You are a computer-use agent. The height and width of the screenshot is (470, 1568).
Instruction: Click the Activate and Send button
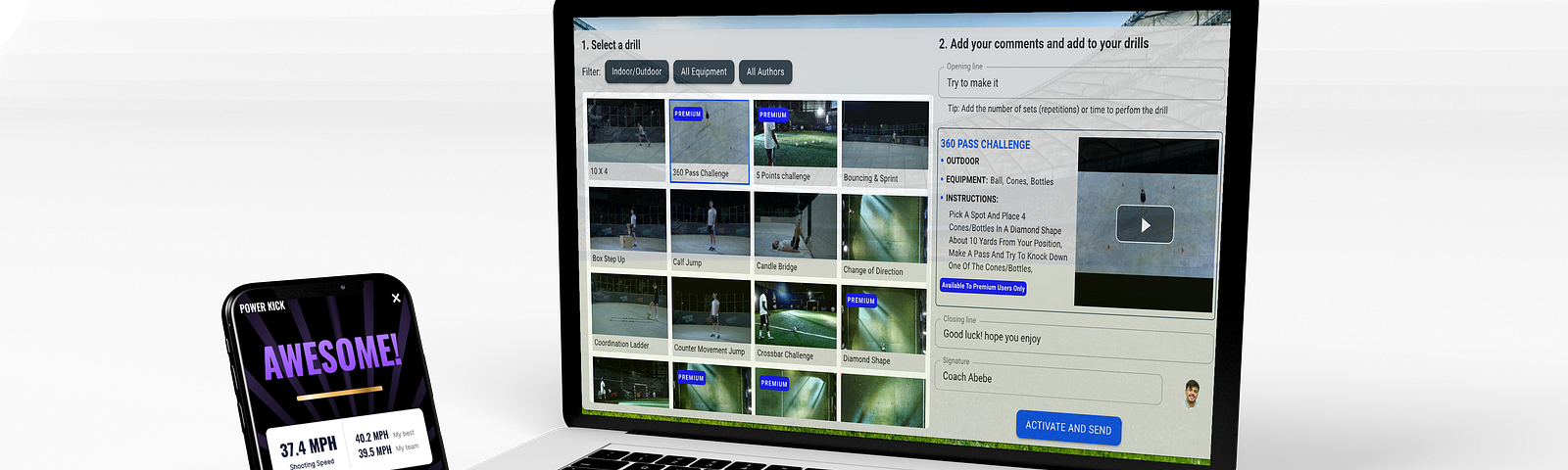pos(1068,428)
